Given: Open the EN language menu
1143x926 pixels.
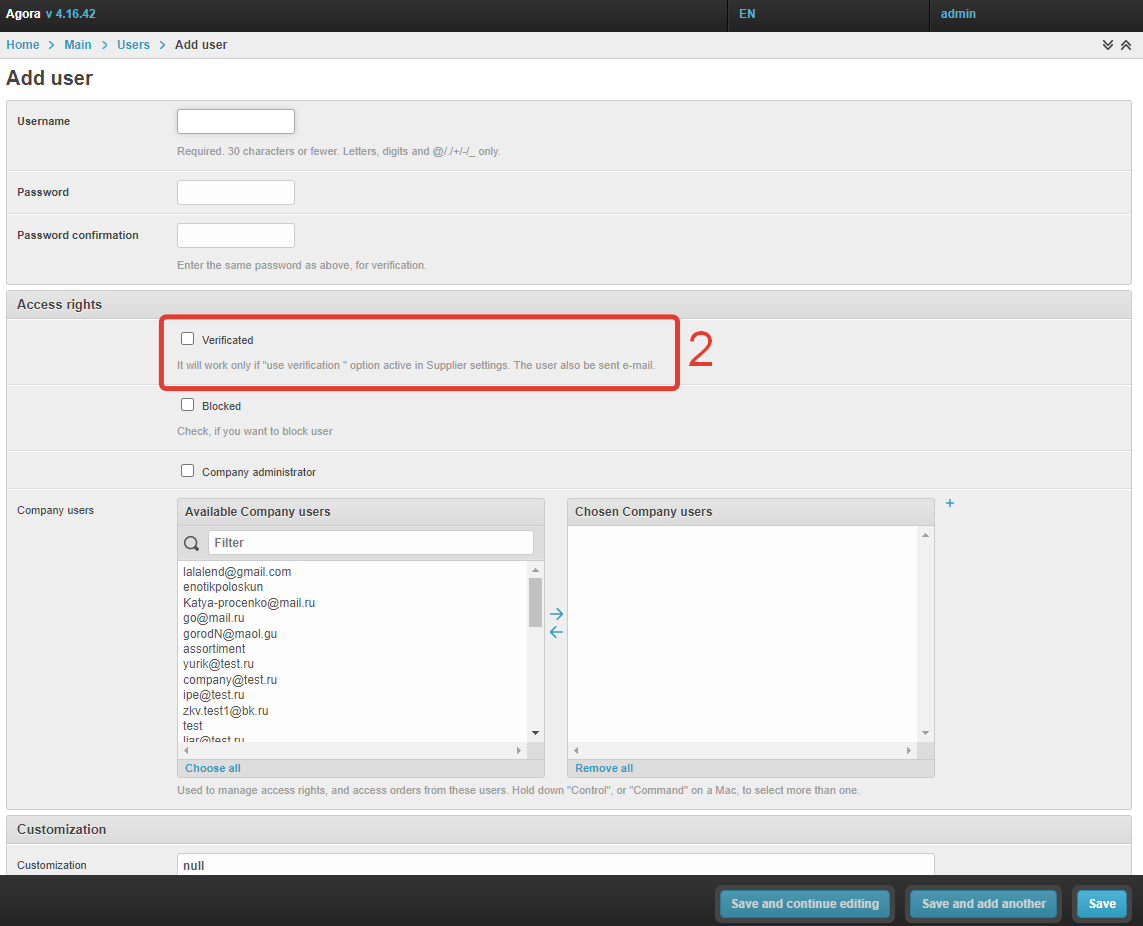Looking at the screenshot, I should [x=747, y=14].
